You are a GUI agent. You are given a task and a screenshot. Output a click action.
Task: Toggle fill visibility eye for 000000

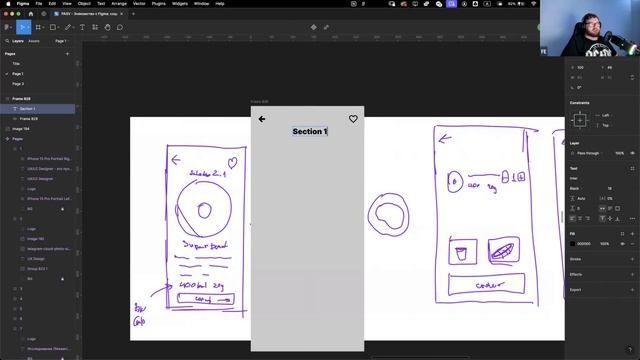click(x=622, y=244)
